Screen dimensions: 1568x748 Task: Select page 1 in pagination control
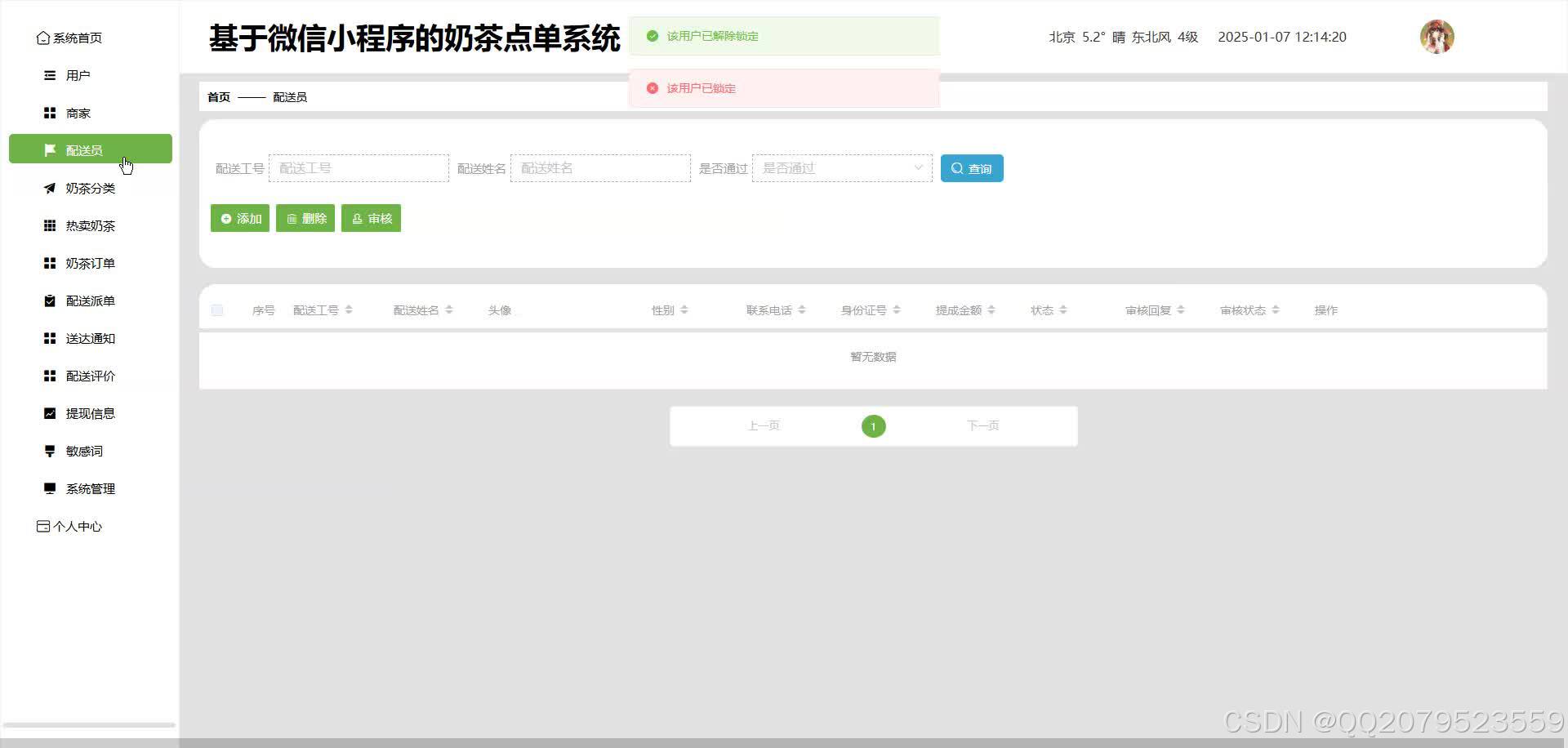[873, 425]
